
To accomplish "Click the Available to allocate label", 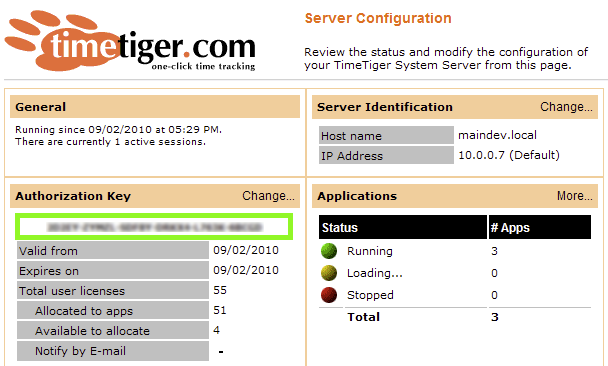I will 113,331.
